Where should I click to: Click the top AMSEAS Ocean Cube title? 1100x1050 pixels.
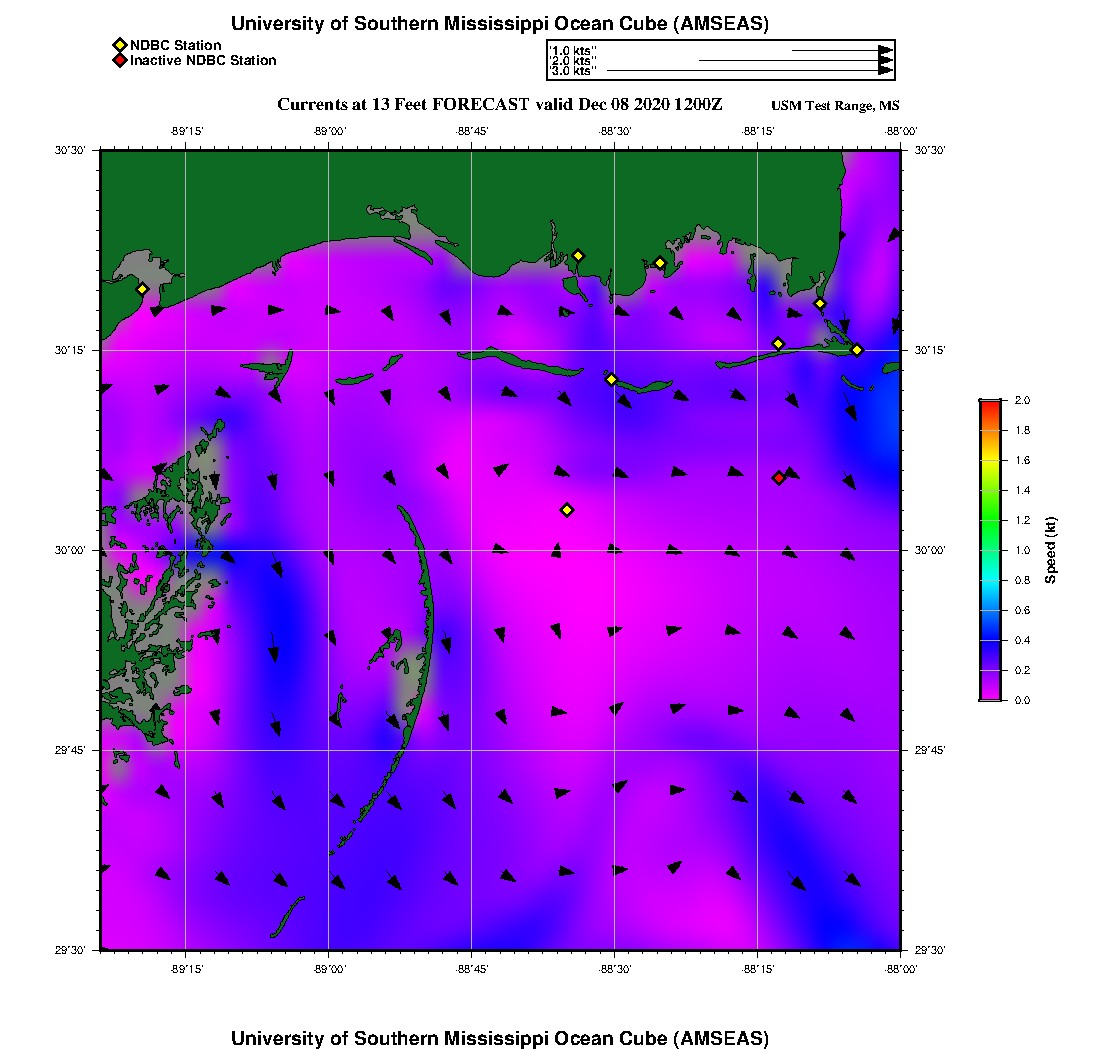(x=500, y=24)
